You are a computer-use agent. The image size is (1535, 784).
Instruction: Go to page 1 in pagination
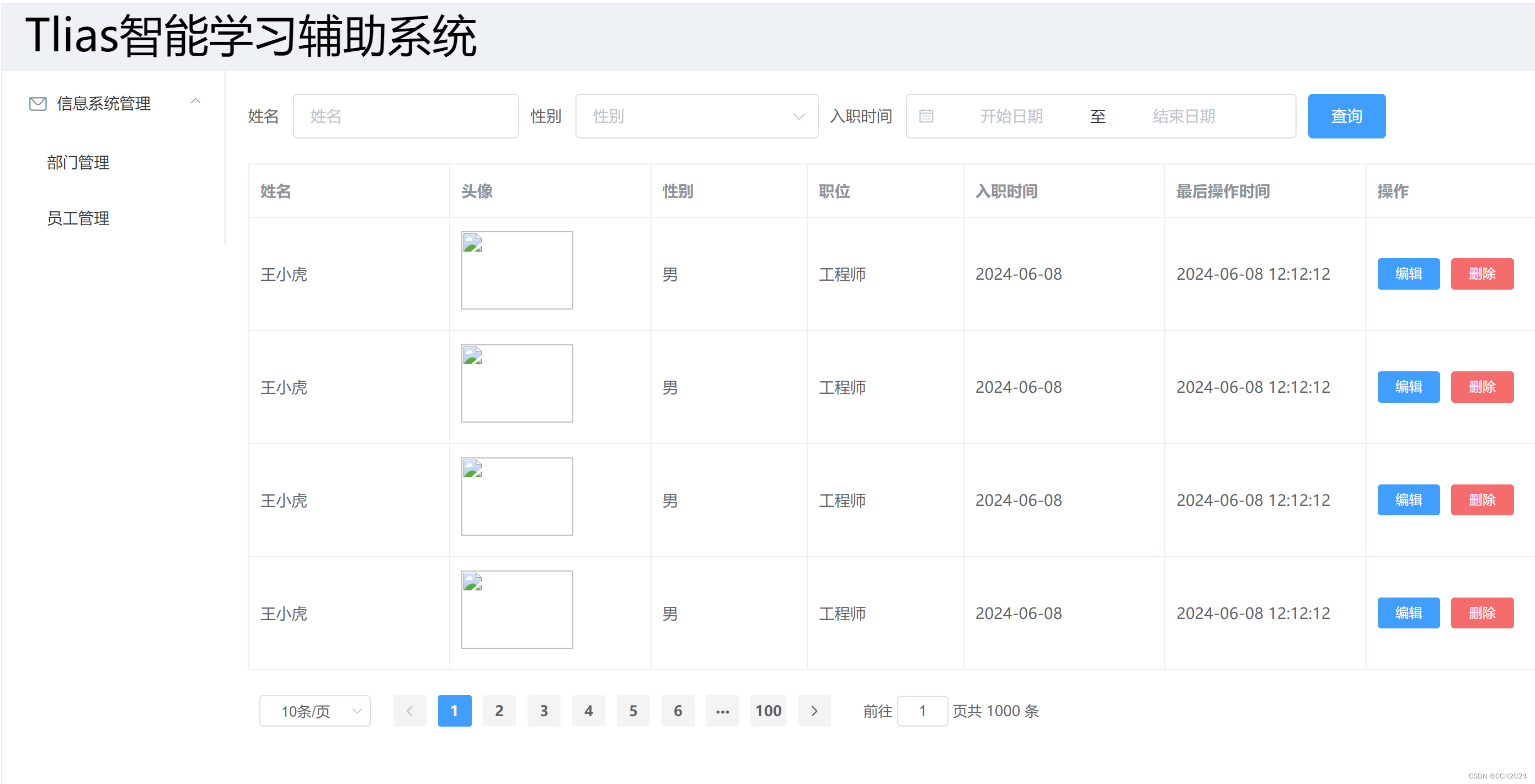click(455, 711)
